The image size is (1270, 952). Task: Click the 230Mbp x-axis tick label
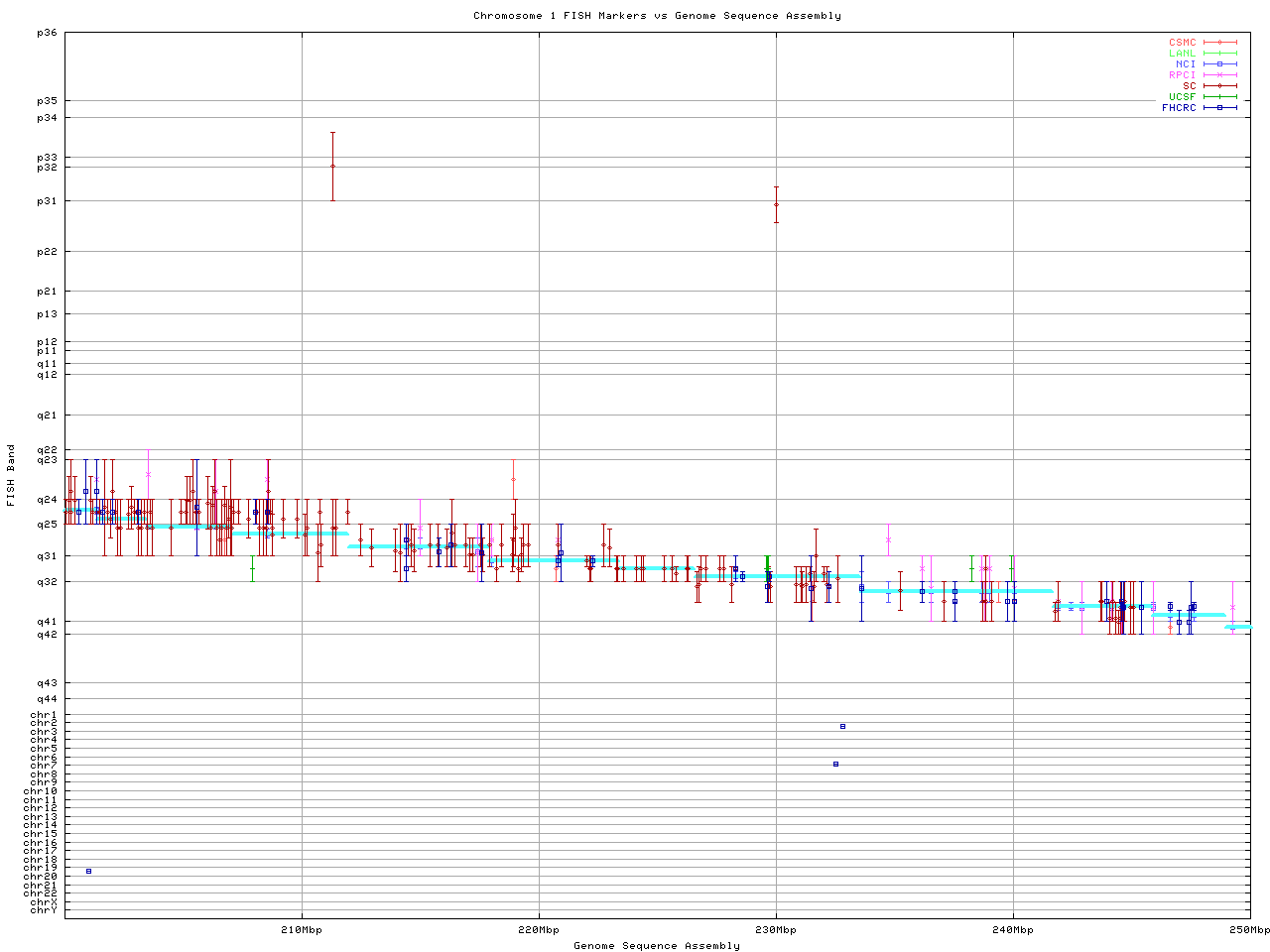(x=776, y=930)
